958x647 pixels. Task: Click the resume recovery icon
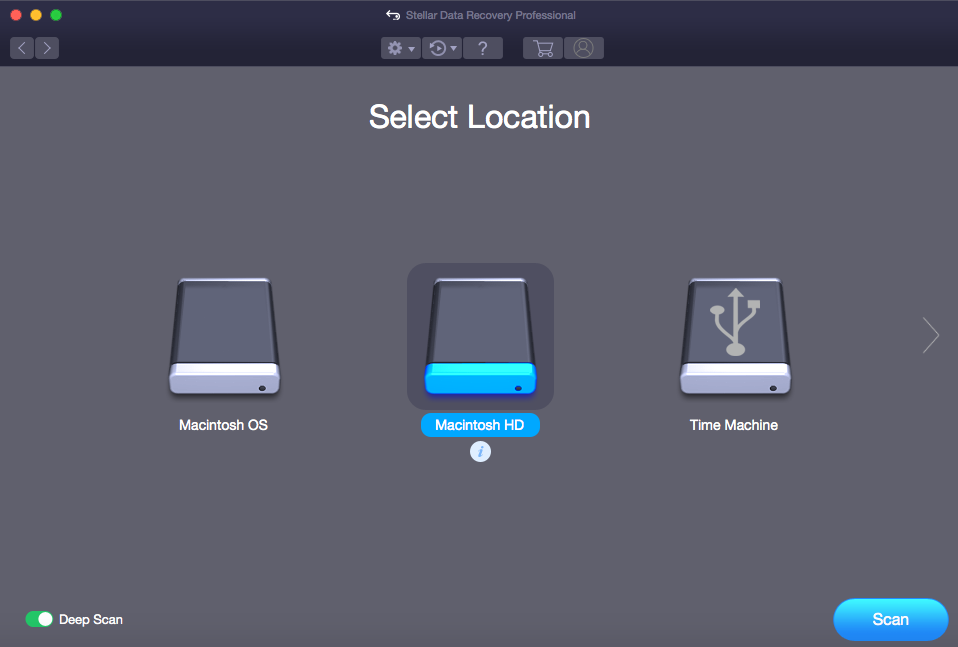point(437,47)
